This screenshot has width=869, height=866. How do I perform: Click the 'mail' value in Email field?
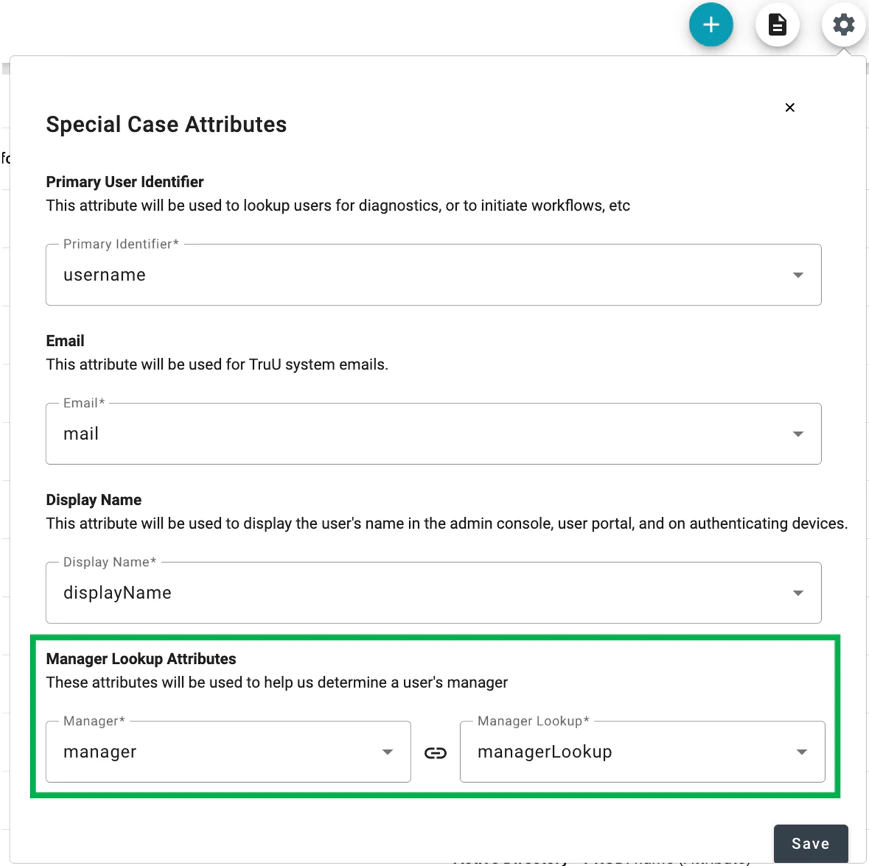(81, 434)
